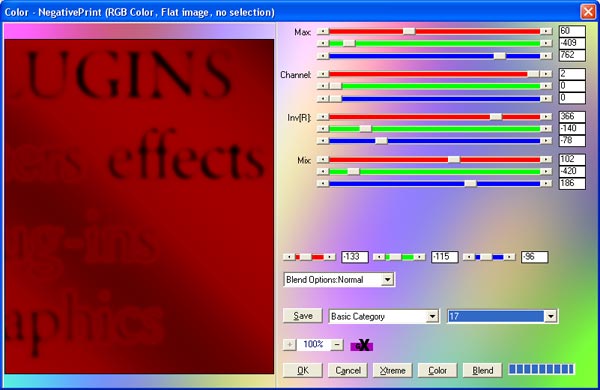This screenshot has width=600, height=390.
Task: Click the Cancel button
Action: pyautogui.click(x=348, y=370)
